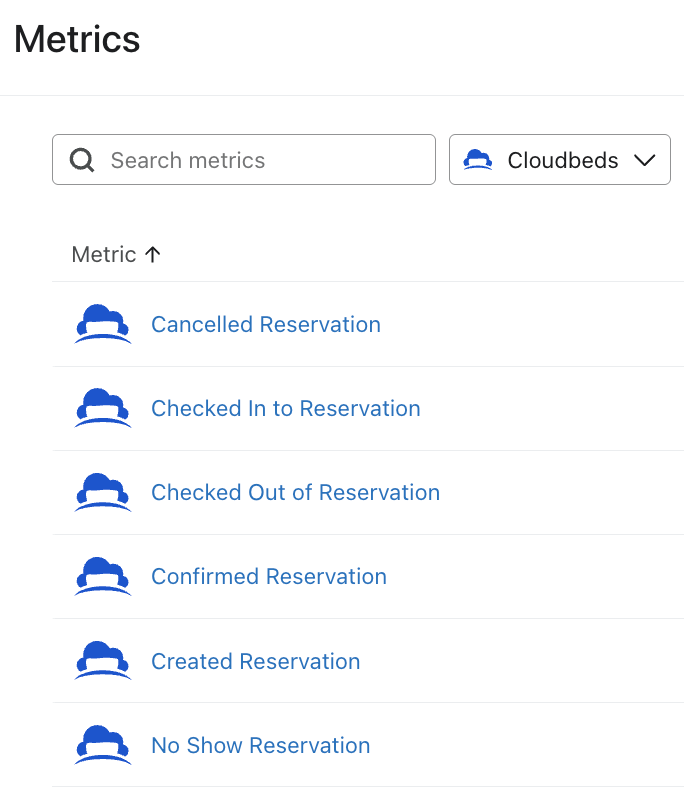Sort by the Metric column header
Screen dimensions: 684x798
103,255
